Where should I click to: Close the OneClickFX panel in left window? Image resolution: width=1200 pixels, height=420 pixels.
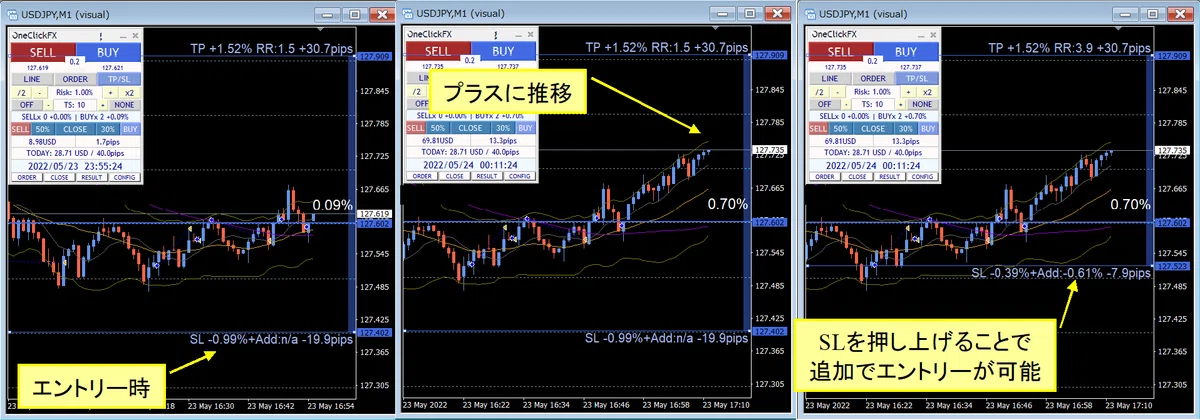click(x=135, y=36)
